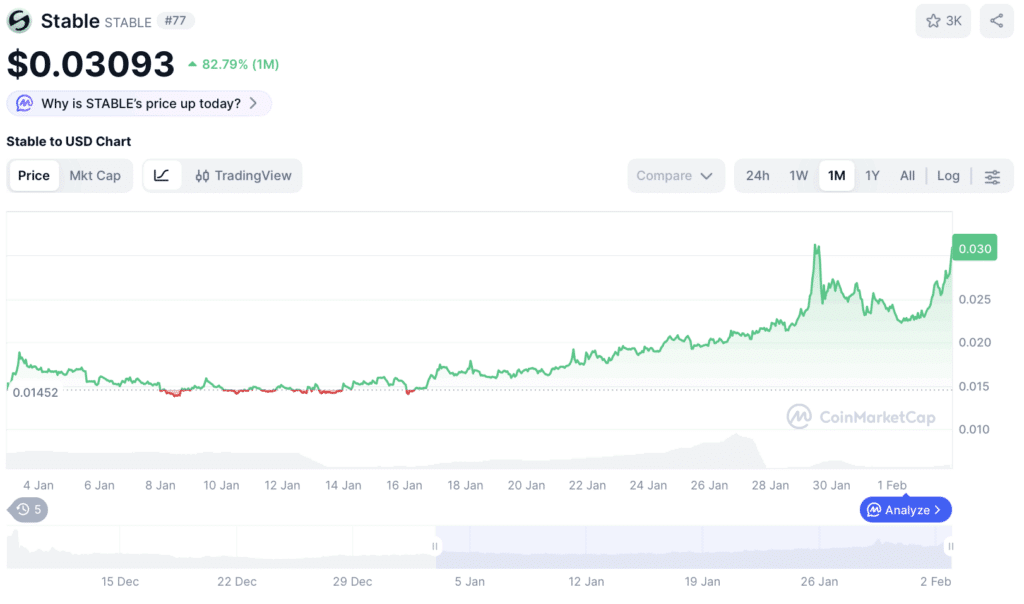Screen dimensions: 1024x604
Task: Toggle Log scale on the chart
Action: (x=948, y=176)
